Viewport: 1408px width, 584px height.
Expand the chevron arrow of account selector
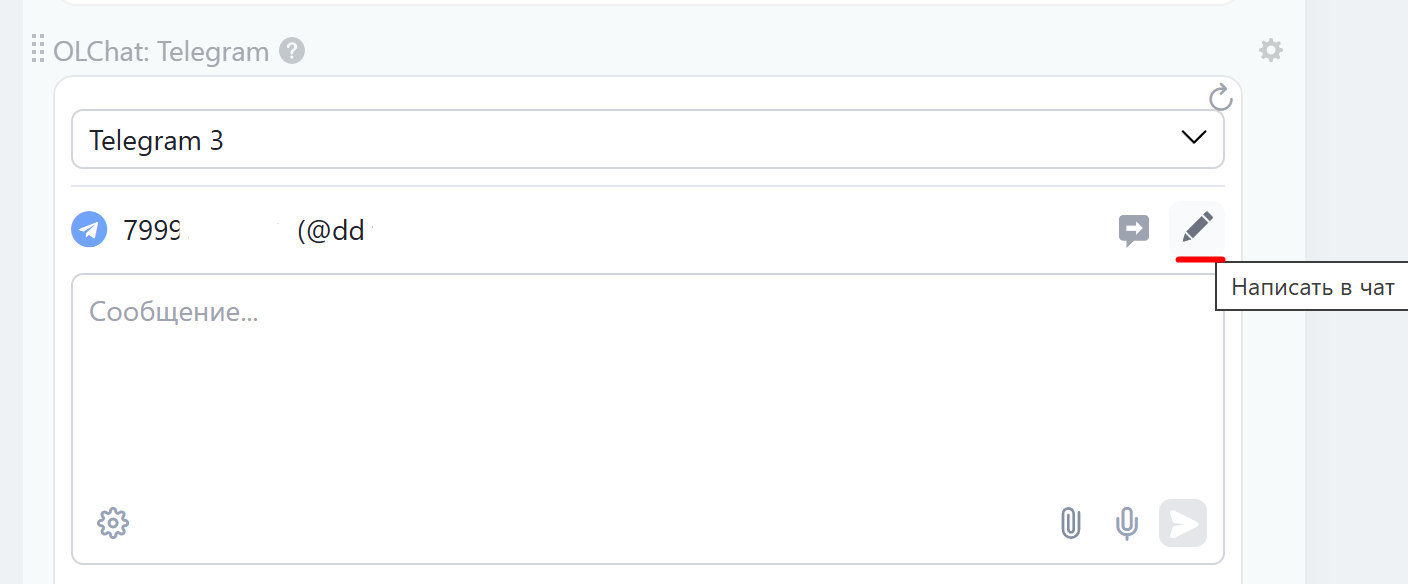click(1193, 138)
